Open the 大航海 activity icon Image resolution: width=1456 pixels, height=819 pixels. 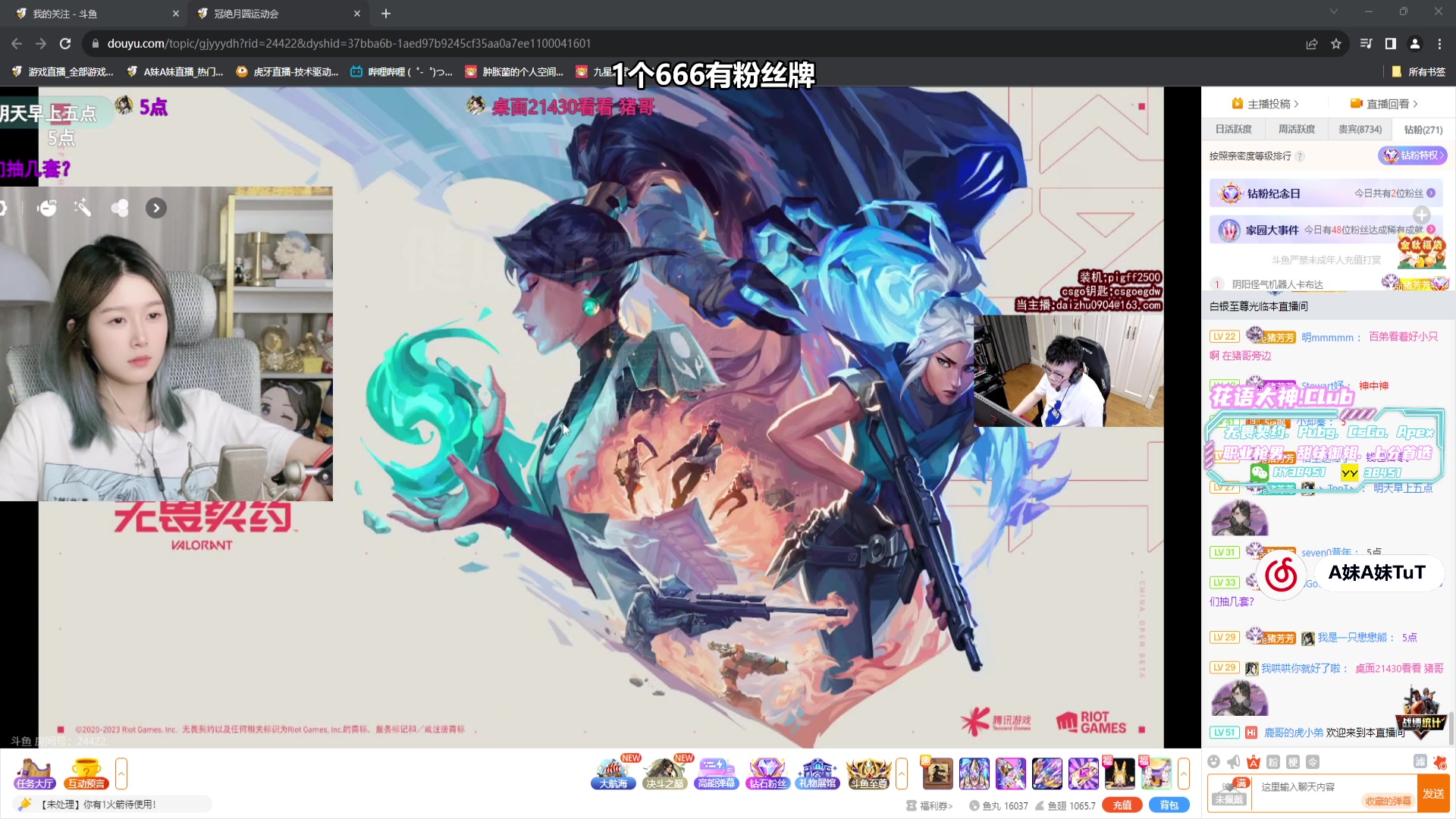coord(613,773)
